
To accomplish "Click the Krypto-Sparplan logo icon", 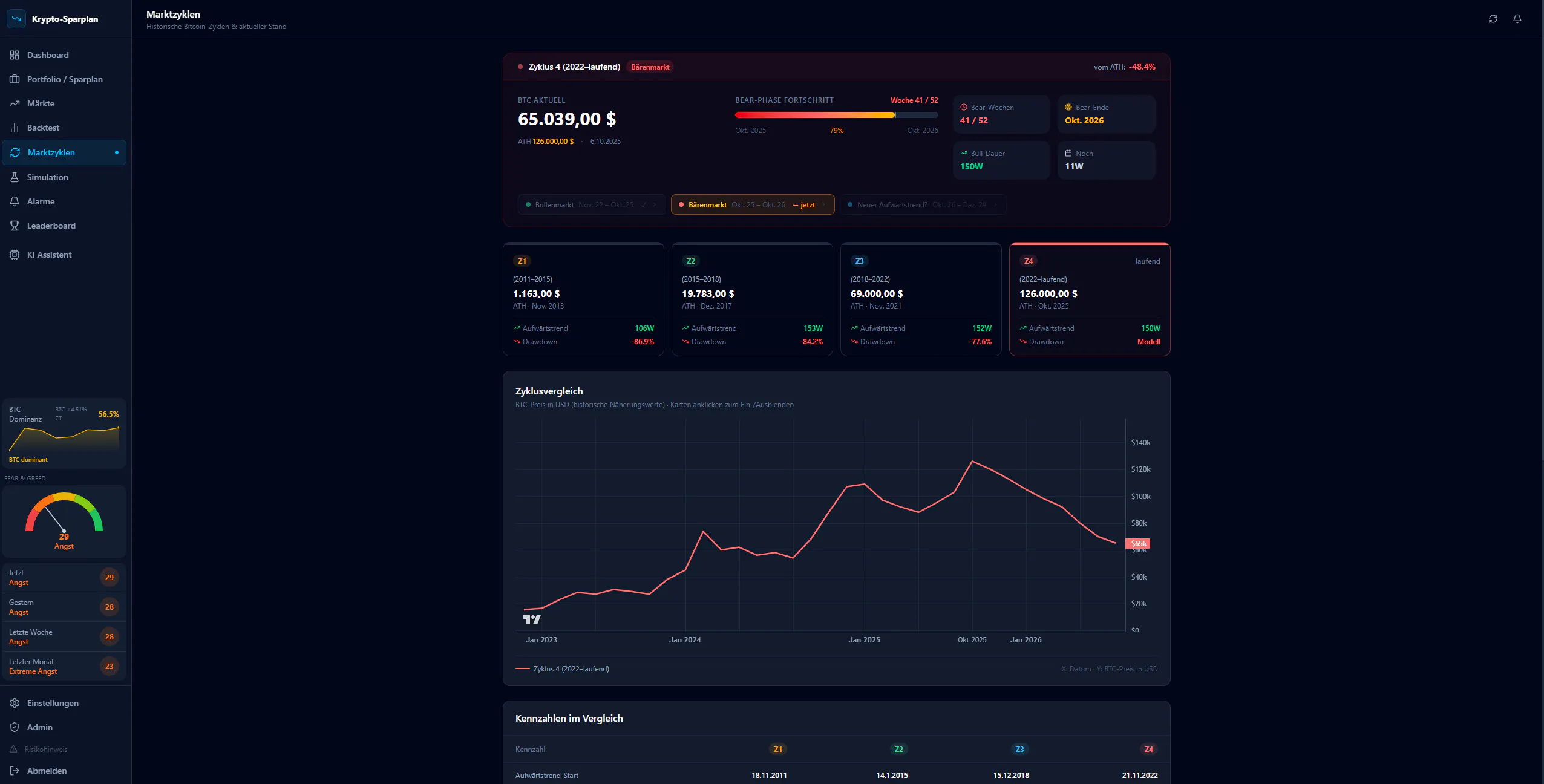I will 16,19.
